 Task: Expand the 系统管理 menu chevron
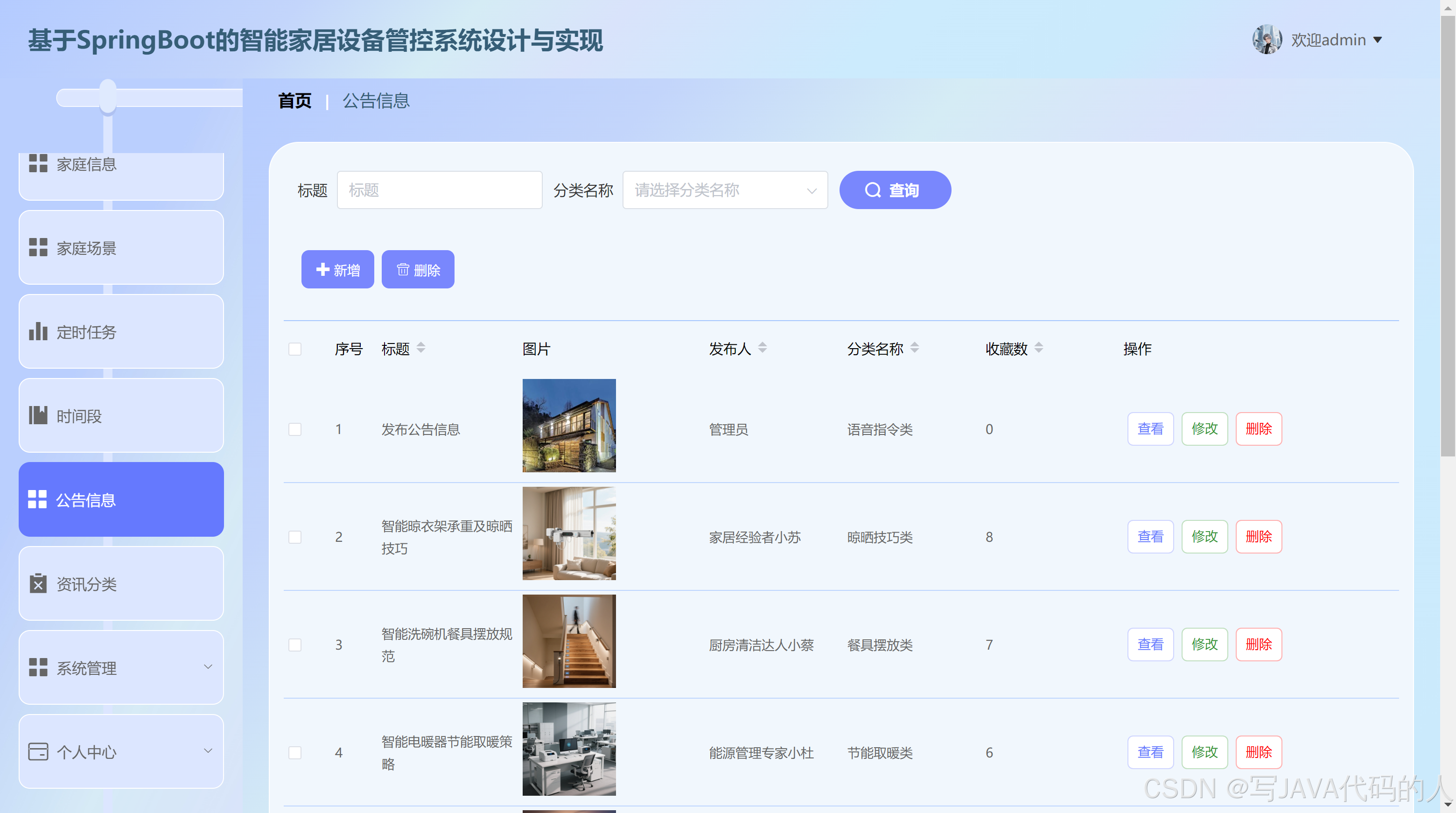point(208,666)
